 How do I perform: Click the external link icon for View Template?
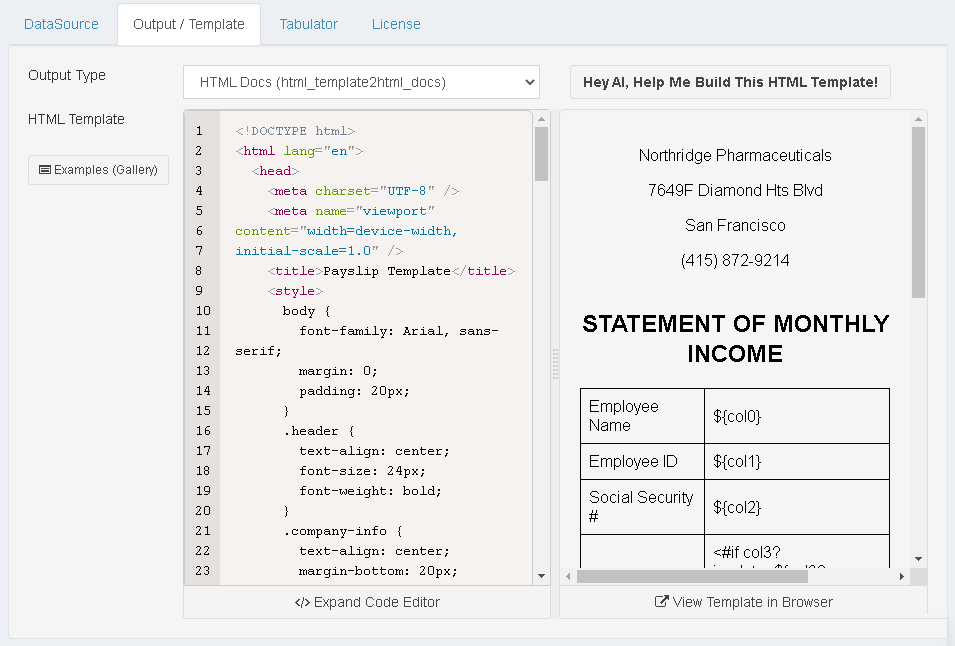pyautogui.click(x=661, y=602)
